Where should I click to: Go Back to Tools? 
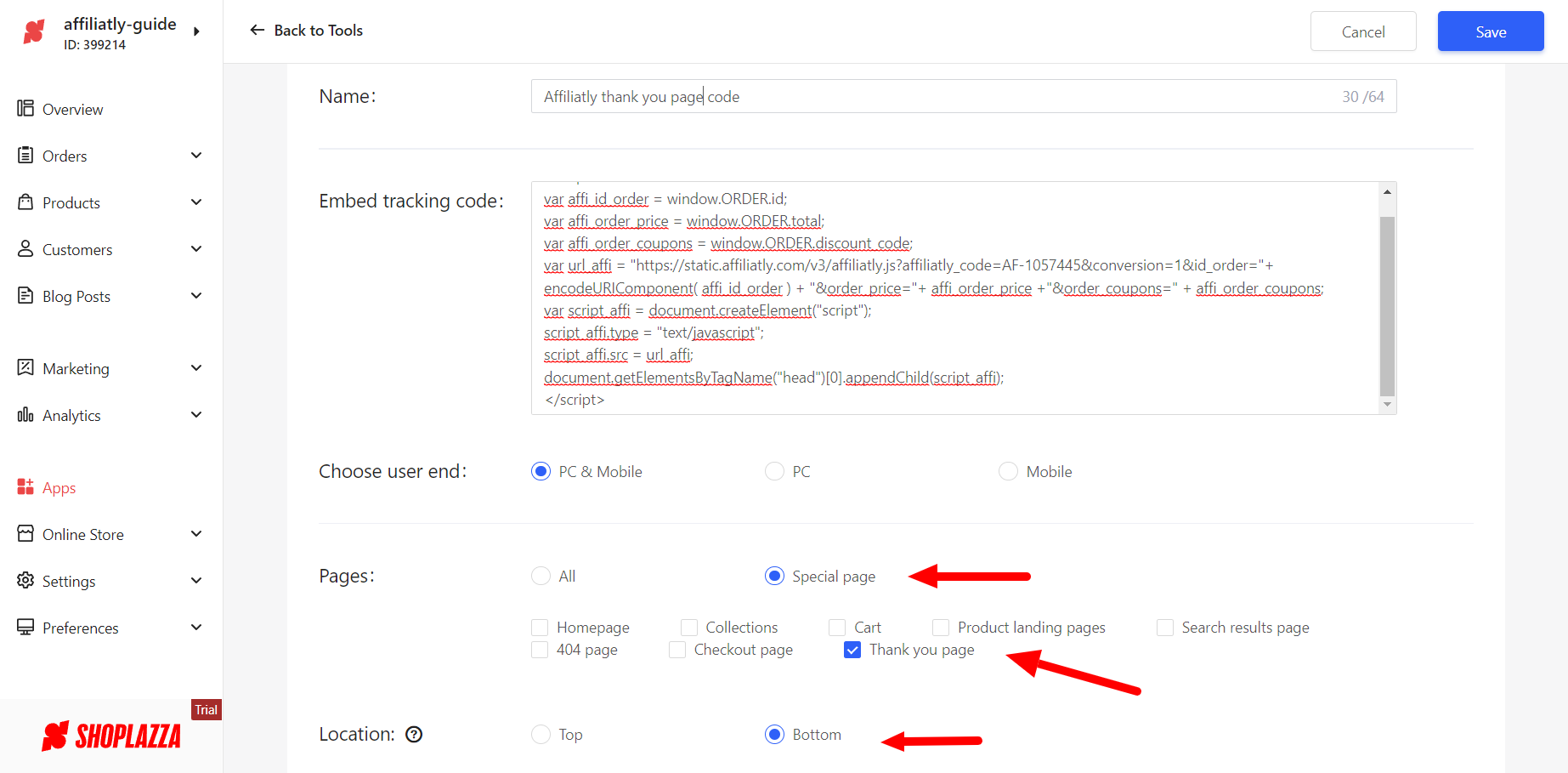pos(306,31)
